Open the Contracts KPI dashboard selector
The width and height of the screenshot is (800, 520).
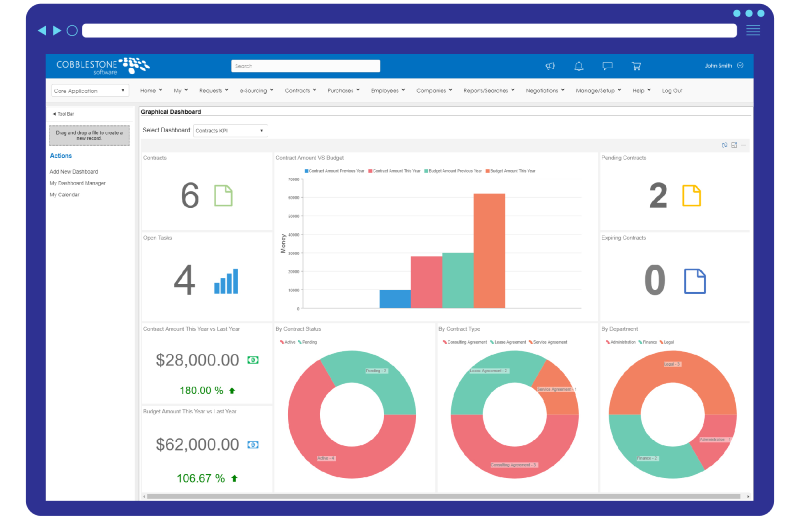click(x=230, y=131)
